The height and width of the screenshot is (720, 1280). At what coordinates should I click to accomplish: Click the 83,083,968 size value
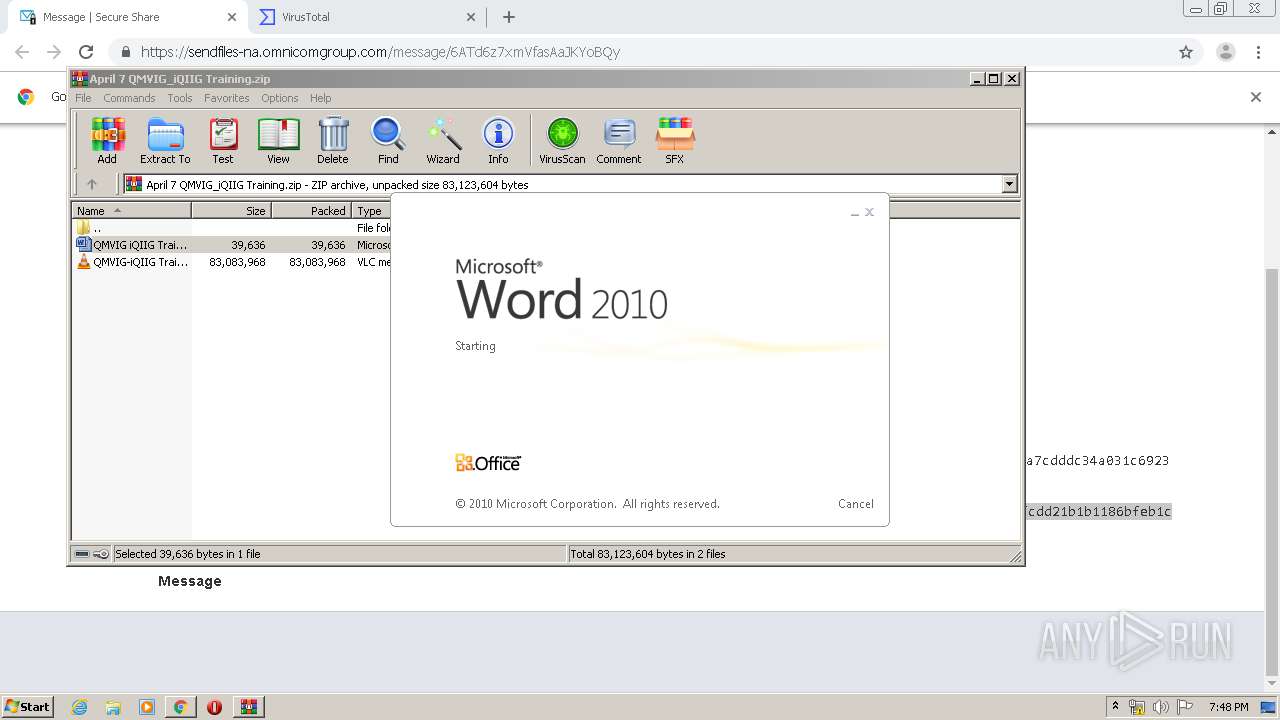(237, 262)
